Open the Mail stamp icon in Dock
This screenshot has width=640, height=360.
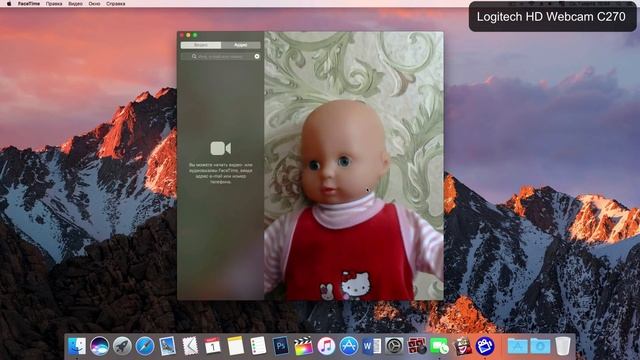tap(190, 346)
